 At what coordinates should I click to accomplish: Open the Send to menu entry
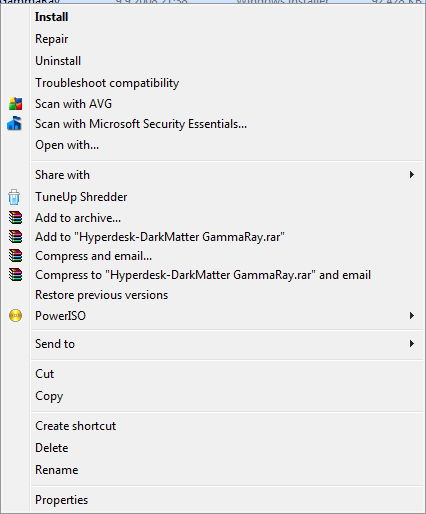(55, 344)
